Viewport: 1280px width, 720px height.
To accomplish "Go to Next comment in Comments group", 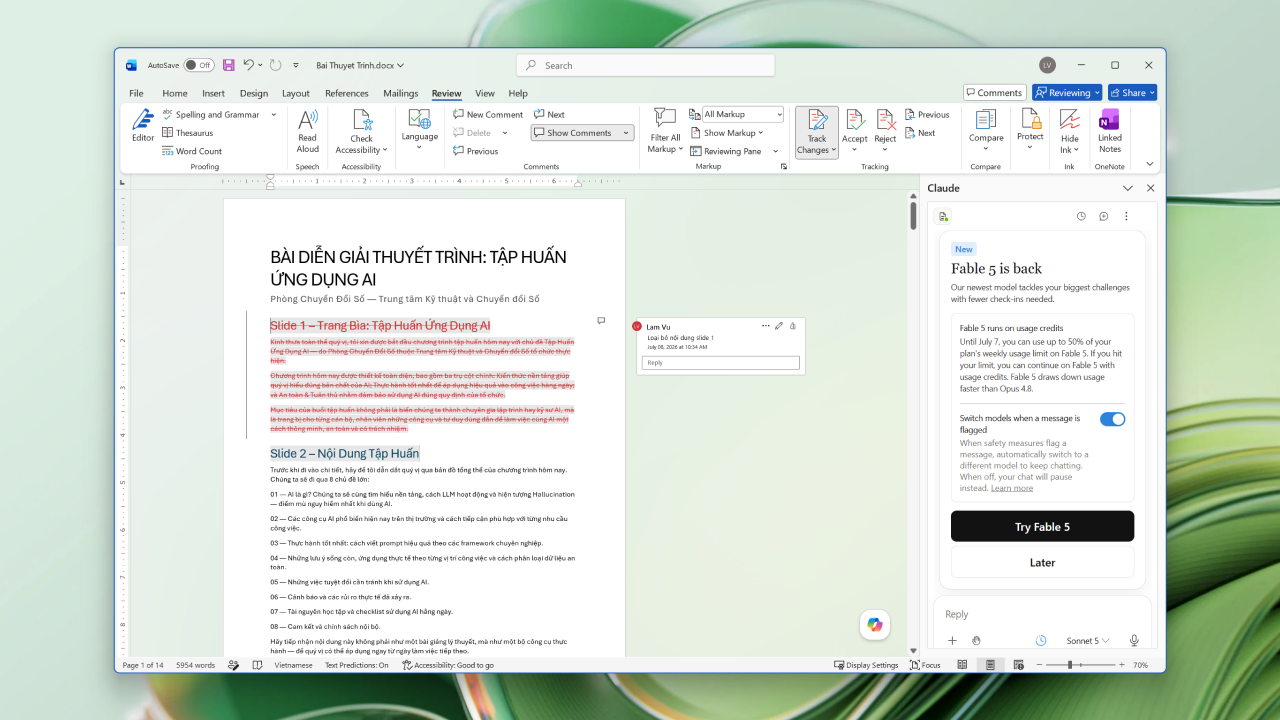I will pos(549,115).
